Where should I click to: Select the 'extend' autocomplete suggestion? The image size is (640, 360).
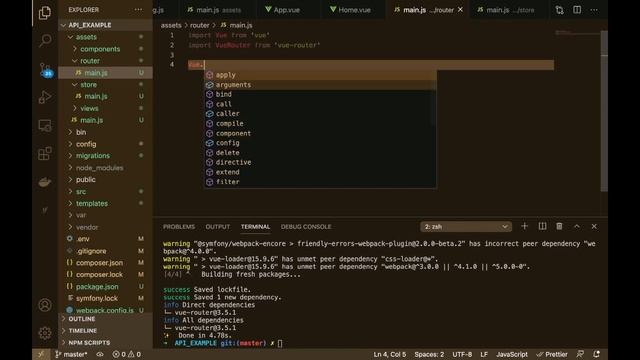click(320, 172)
